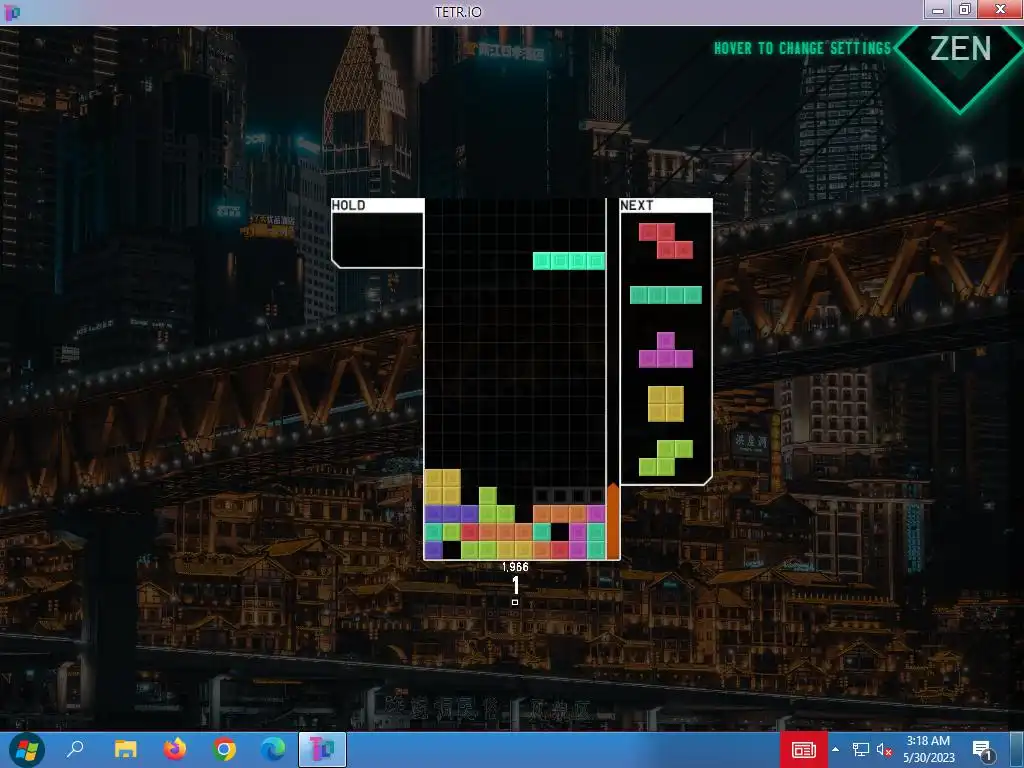The image size is (1024, 768).
Task: Select the red Z piece in NEXT queue
Action: tap(665, 241)
